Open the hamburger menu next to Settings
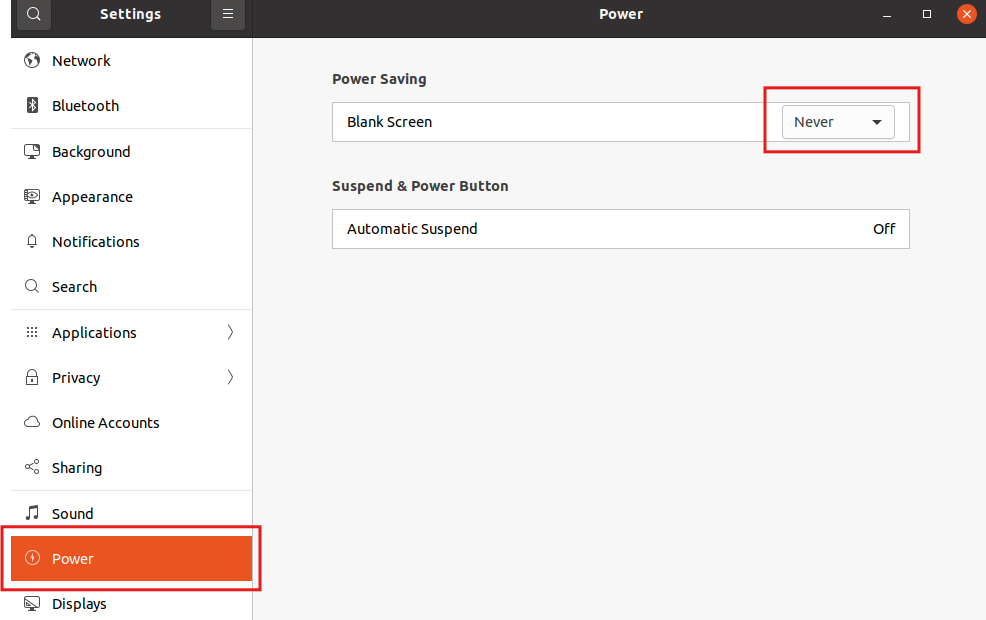986x620 pixels. click(x=228, y=14)
